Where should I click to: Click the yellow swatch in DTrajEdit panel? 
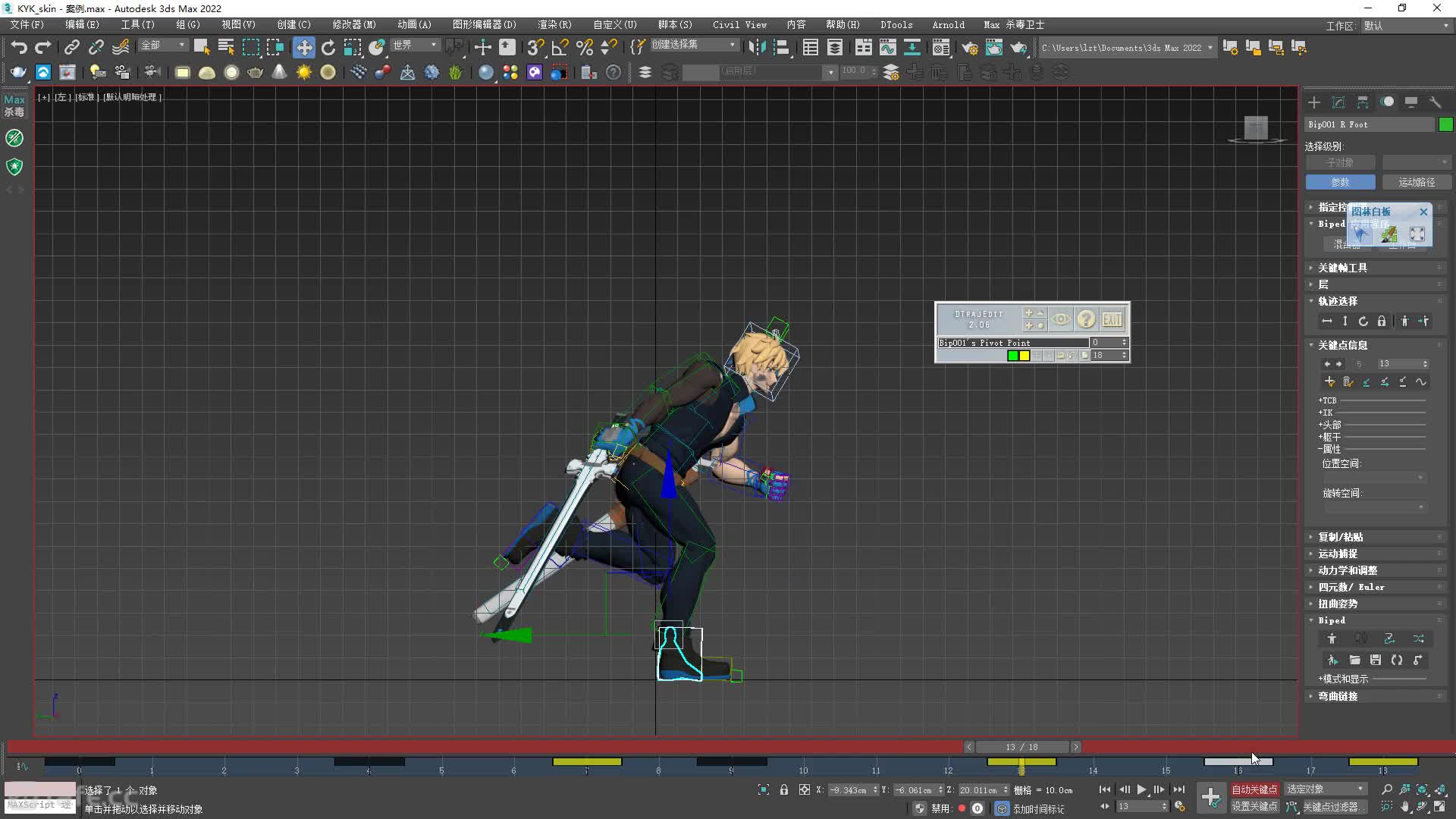coord(1025,356)
